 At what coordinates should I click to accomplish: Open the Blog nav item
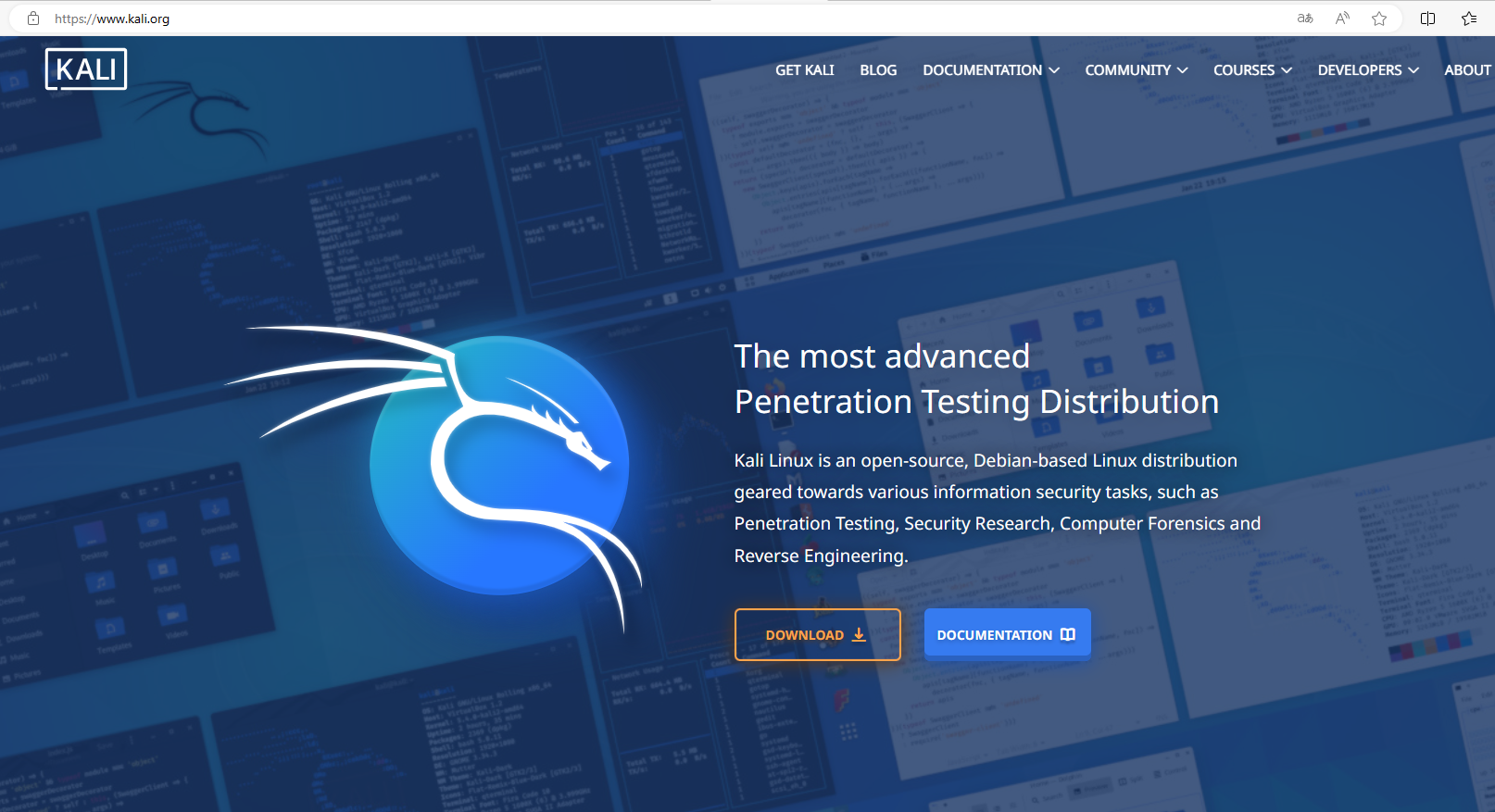click(877, 70)
